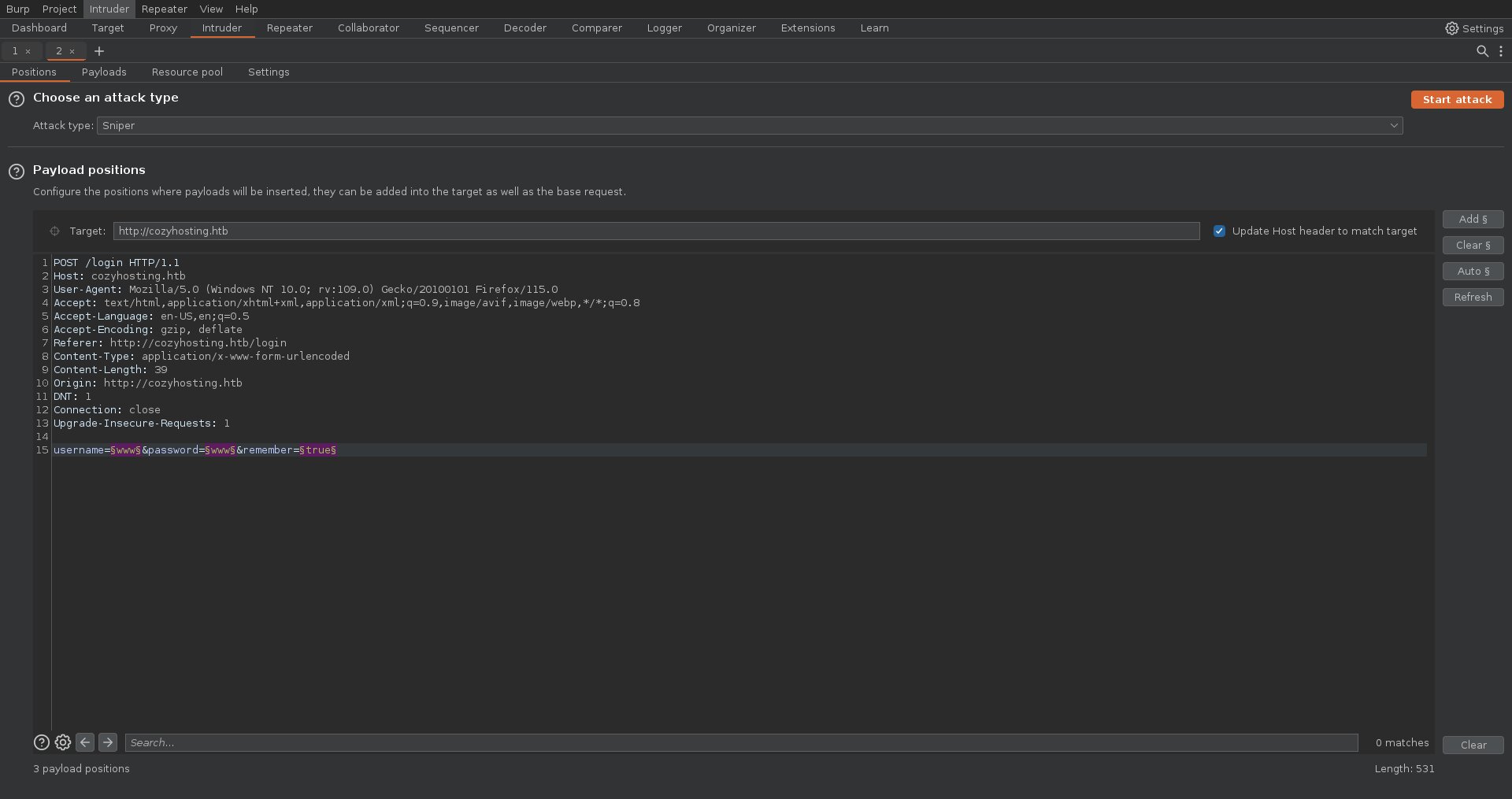Click the search magnifier icon in tab bar

click(x=1482, y=51)
